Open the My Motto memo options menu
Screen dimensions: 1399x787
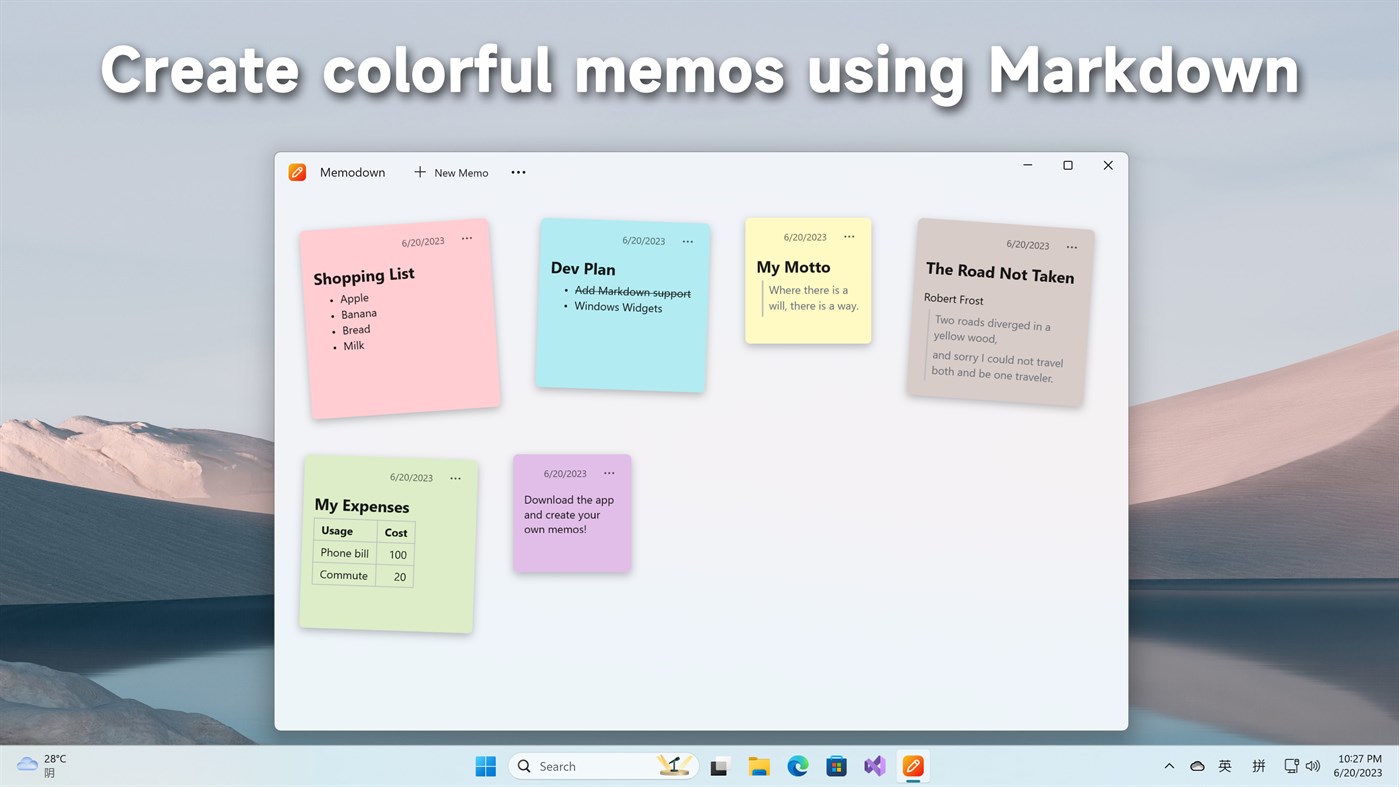849,236
